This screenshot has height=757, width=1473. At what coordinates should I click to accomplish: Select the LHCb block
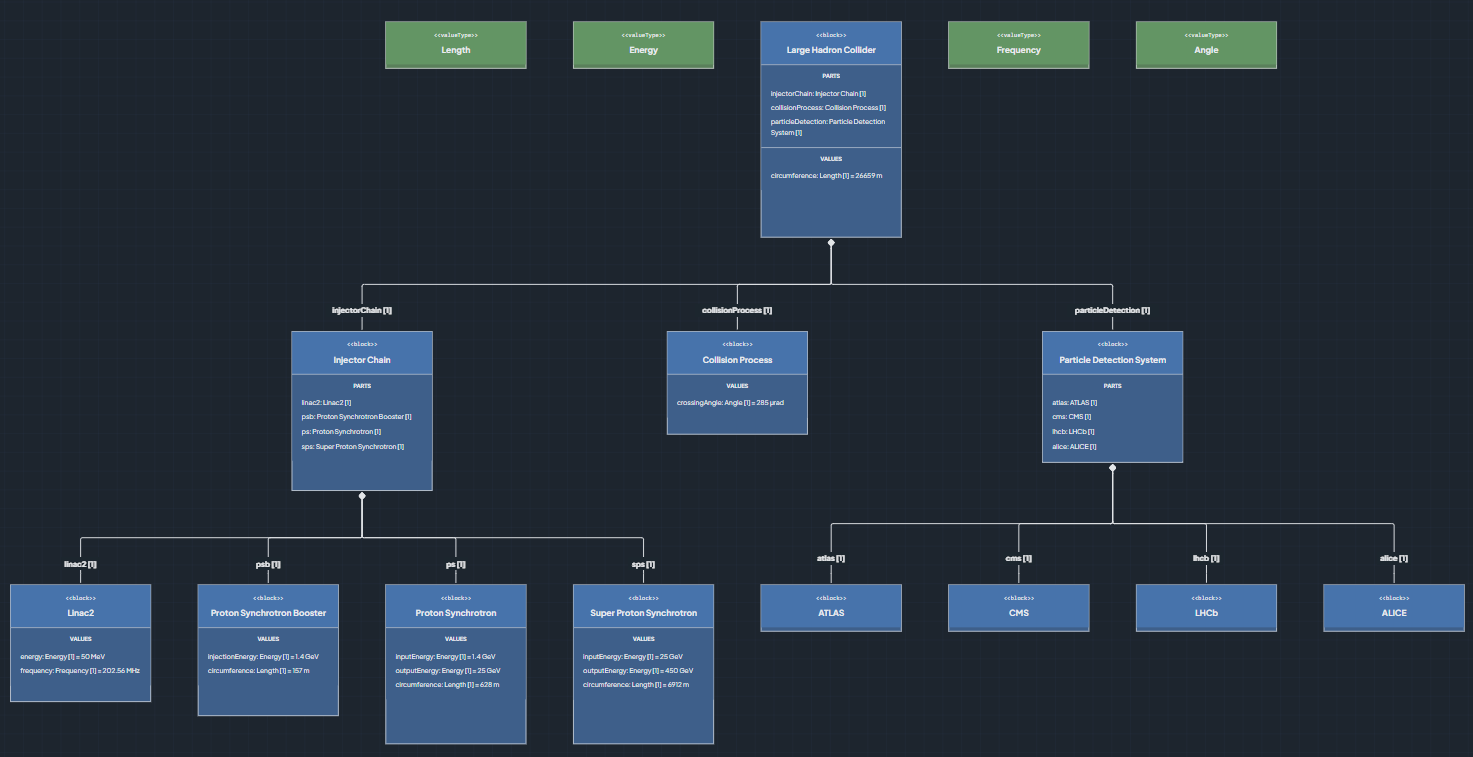pyautogui.click(x=1206, y=608)
